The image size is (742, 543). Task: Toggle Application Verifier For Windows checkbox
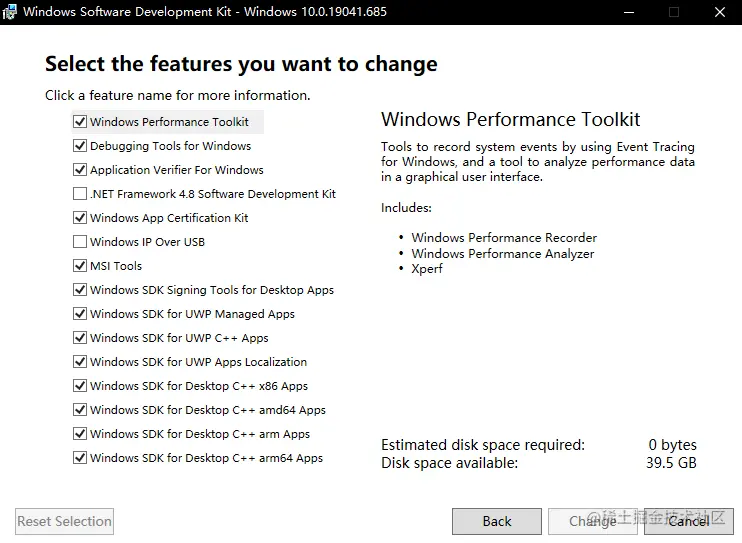(80, 169)
